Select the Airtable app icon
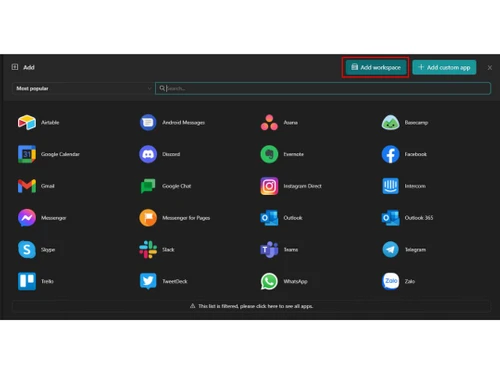 coord(27,122)
